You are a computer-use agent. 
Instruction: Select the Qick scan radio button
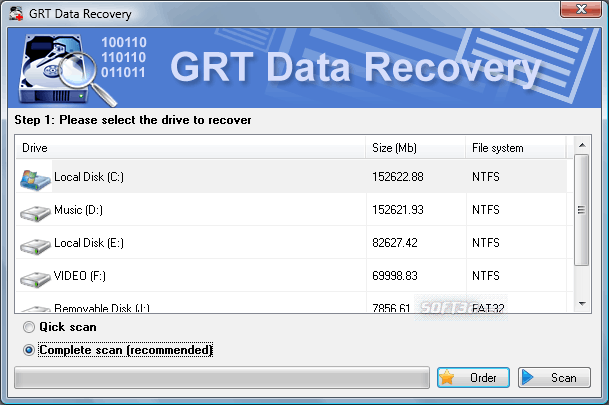coord(29,327)
